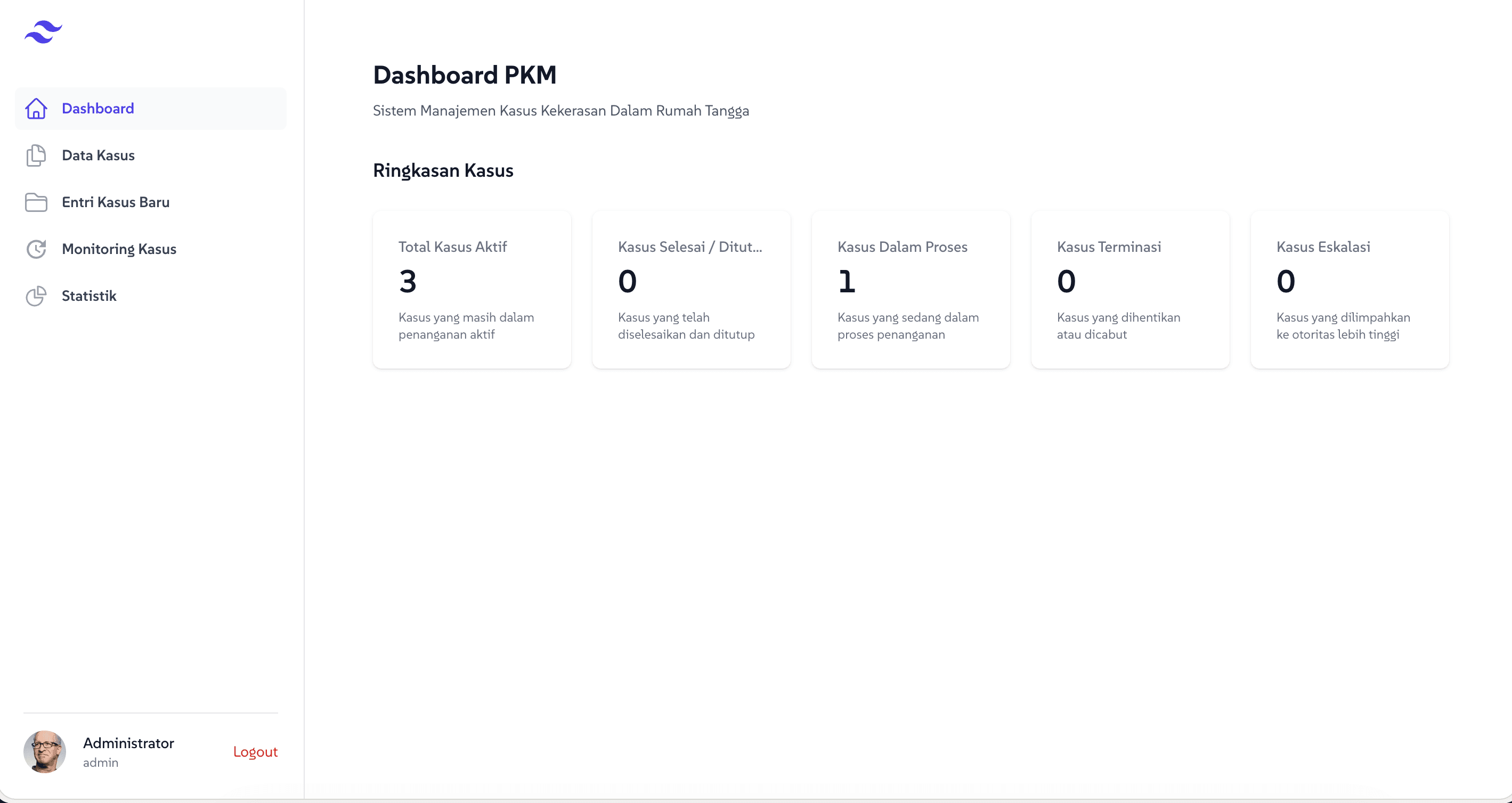Click the Logout link
This screenshot has width=1512, height=803.
click(x=255, y=751)
